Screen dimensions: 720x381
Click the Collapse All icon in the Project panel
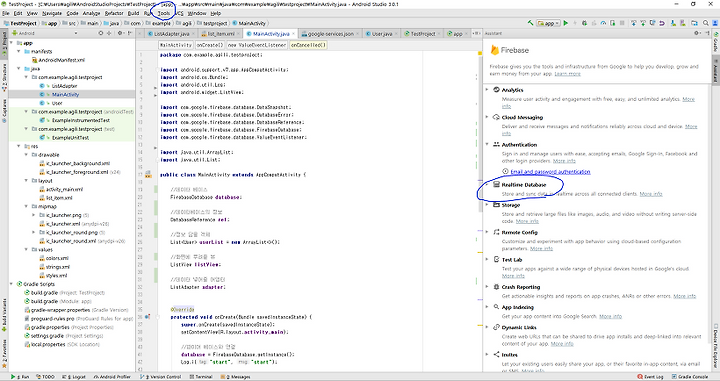pos(109,33)
